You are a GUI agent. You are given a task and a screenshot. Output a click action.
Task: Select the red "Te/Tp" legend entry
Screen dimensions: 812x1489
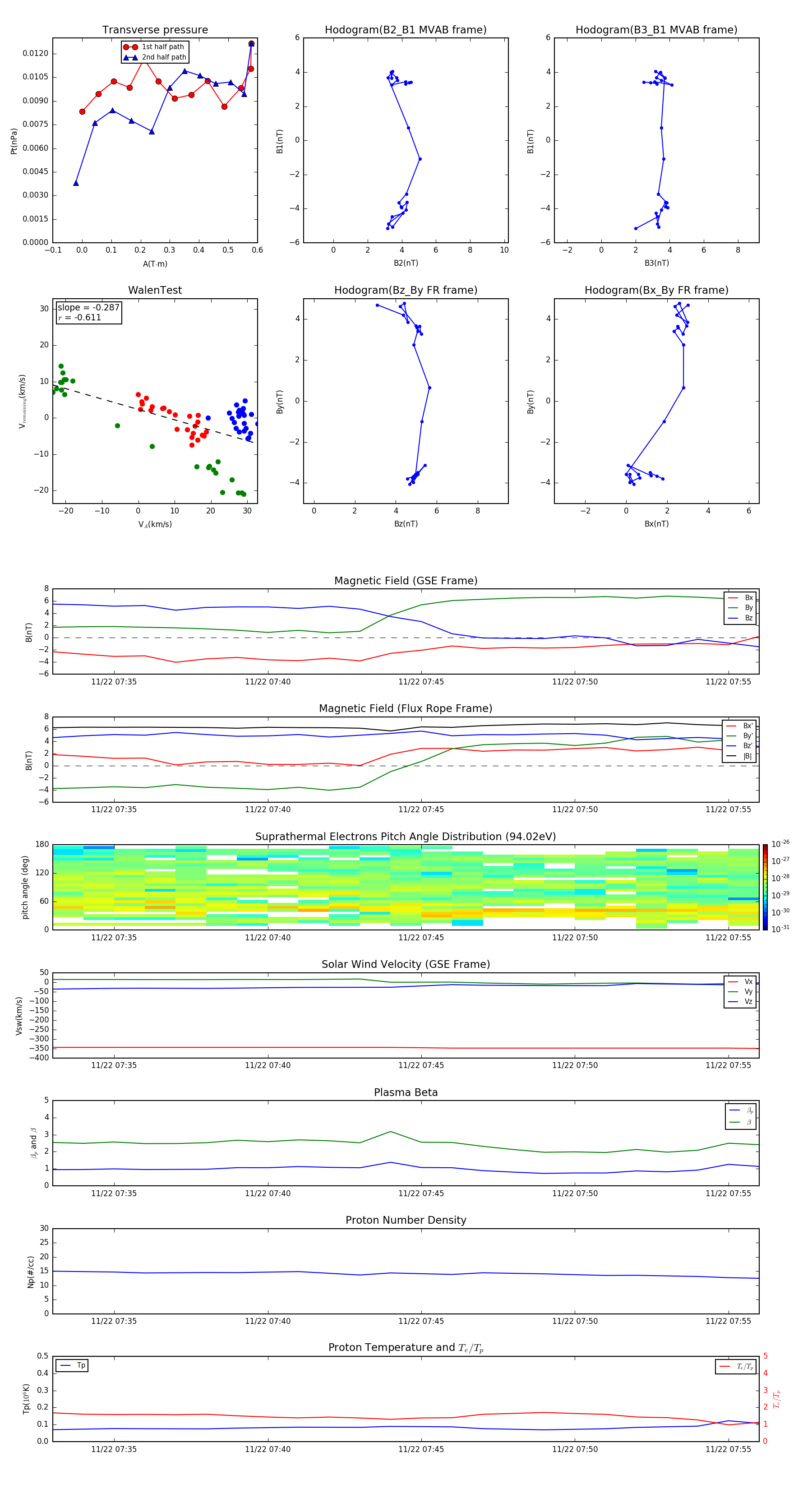pos(737,1366)
